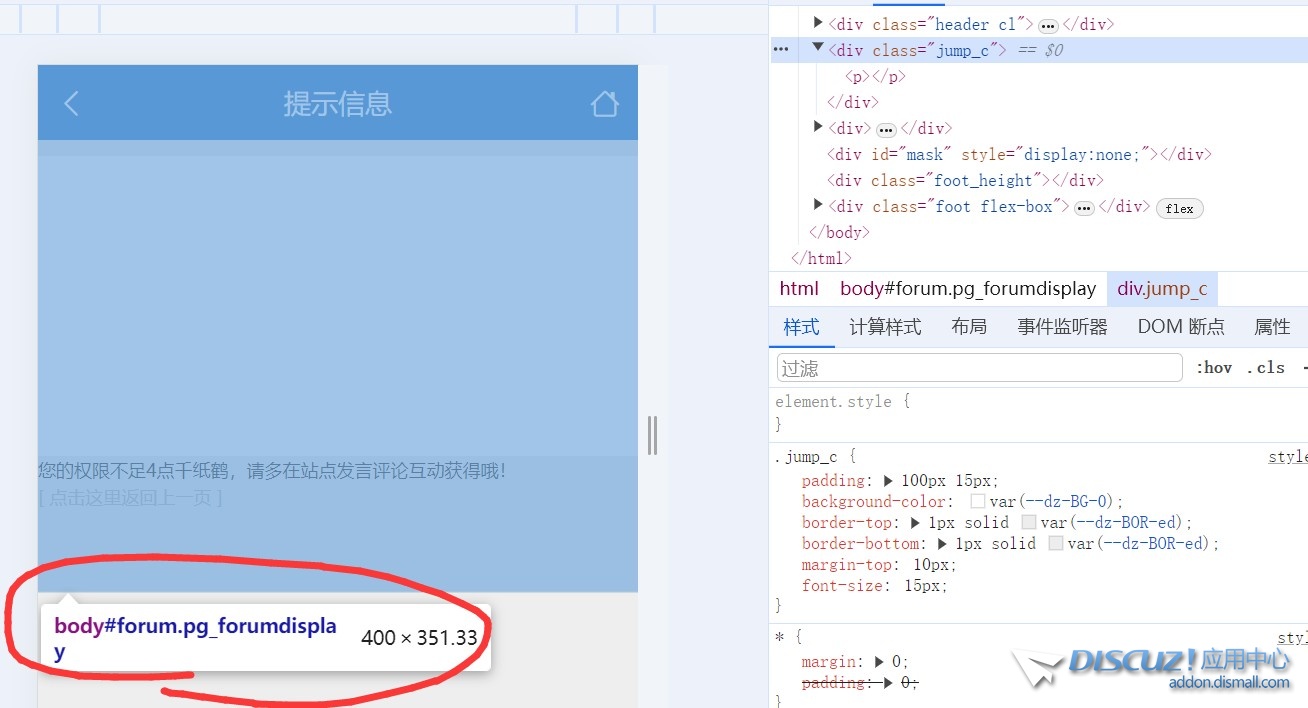Open the border-bottom color swatch
Viewport: 1308px width, 708px height.
pyautogui.click(x=1055, y=543)
